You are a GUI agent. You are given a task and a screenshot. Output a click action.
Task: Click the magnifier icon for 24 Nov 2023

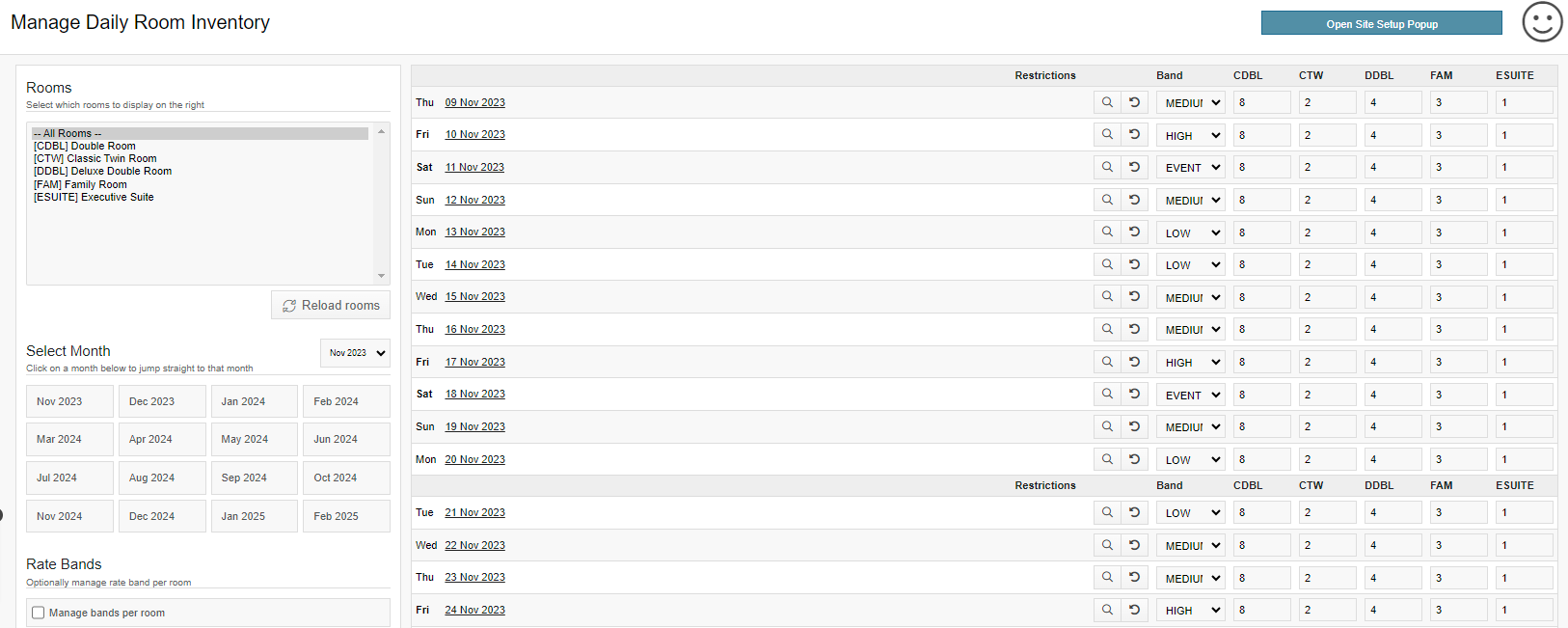point(1107,610)
